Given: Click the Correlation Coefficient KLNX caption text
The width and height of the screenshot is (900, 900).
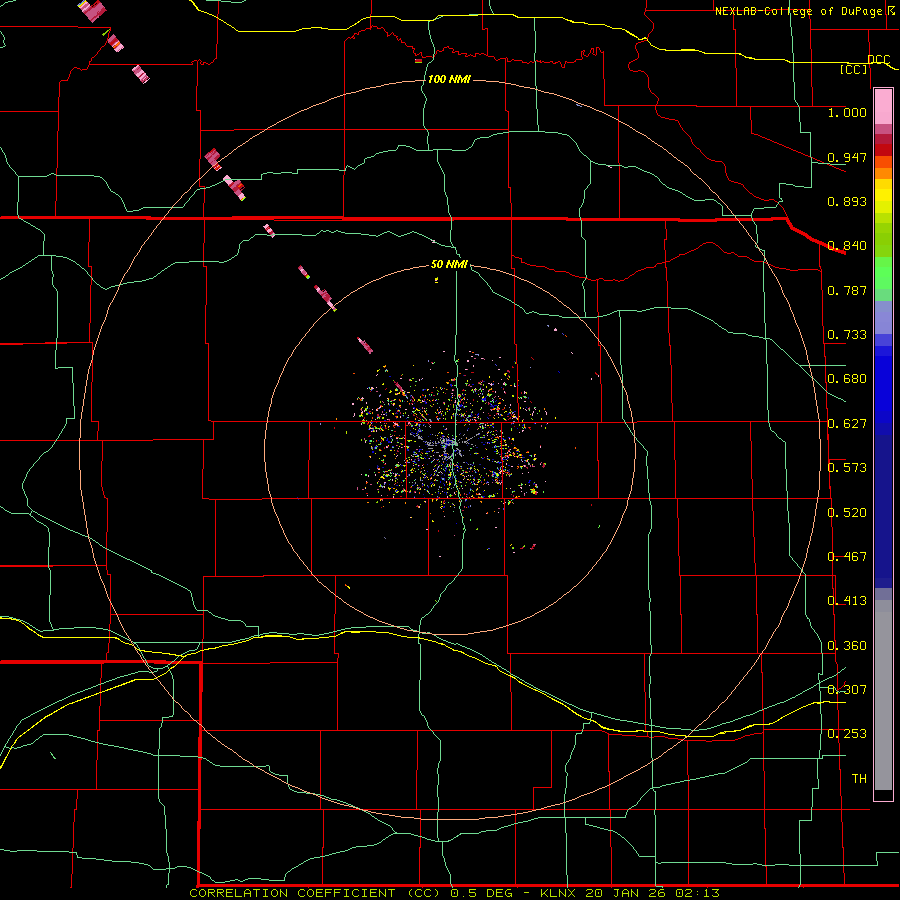Looking at the screenshot, I should [x=455, y=893].
